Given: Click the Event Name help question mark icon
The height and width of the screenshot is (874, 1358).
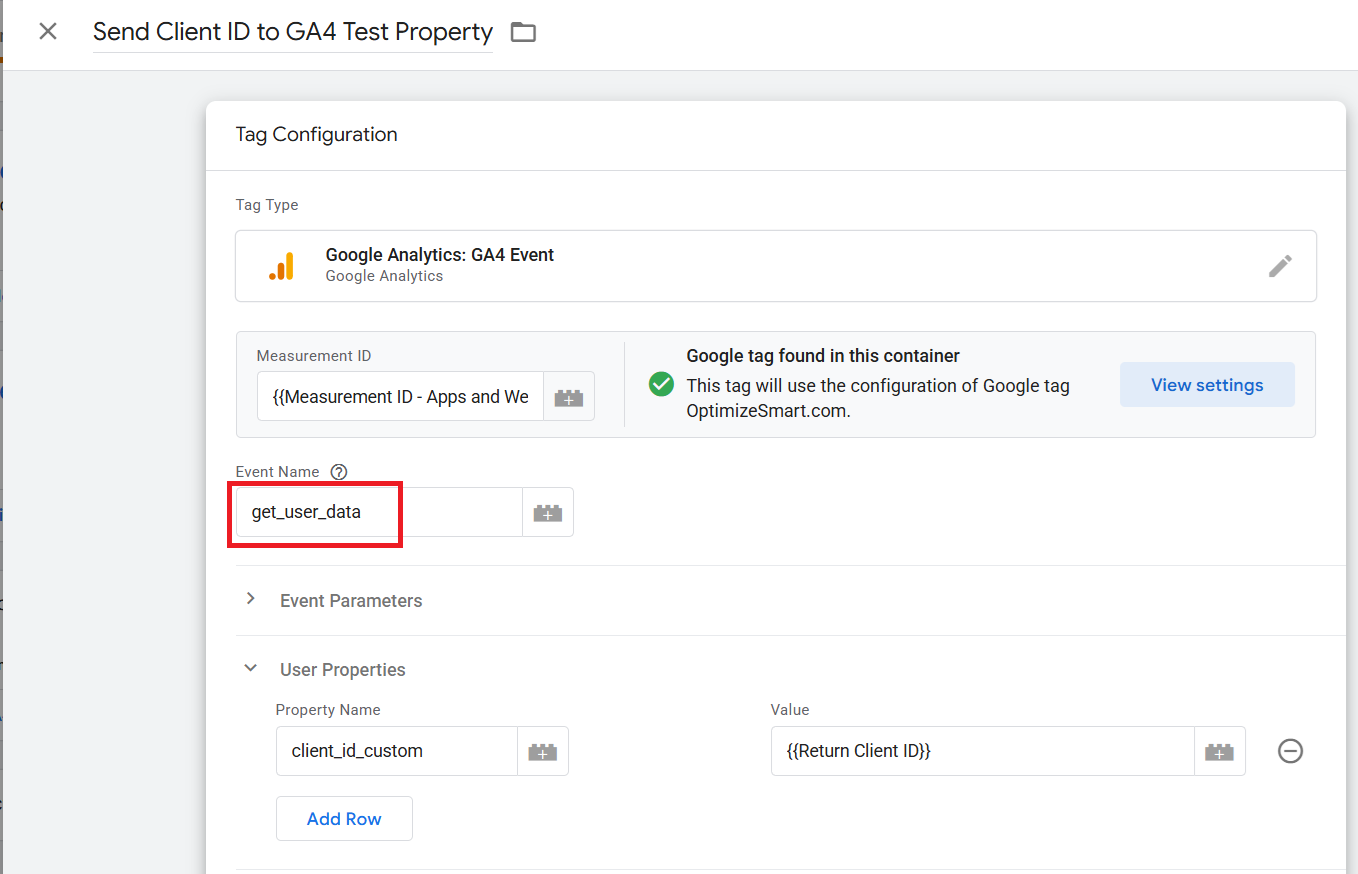Looking at the screenshot, I should point(339,472).
